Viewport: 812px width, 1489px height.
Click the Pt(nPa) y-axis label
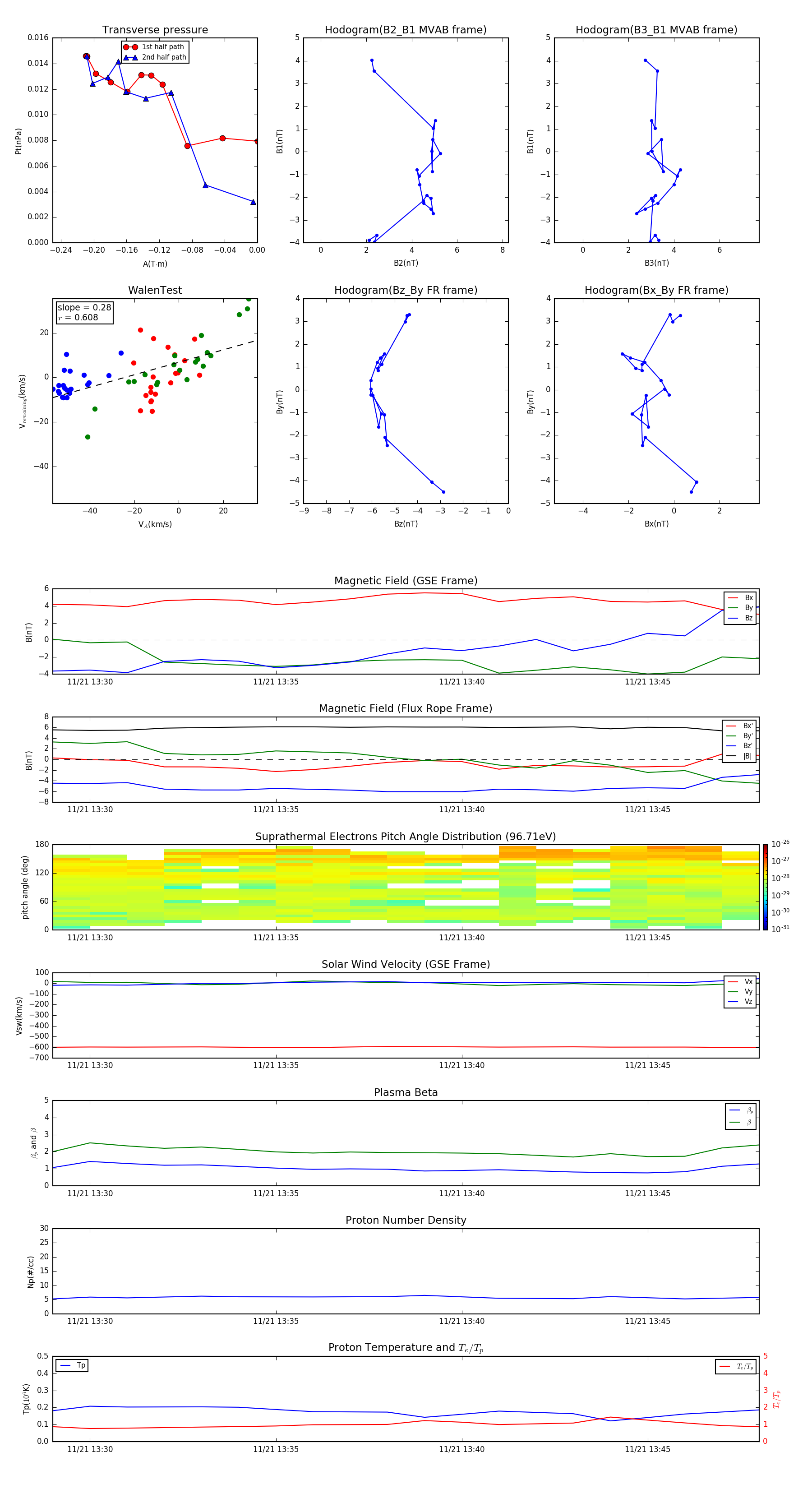pyautogui.click(x=18, y=141)
